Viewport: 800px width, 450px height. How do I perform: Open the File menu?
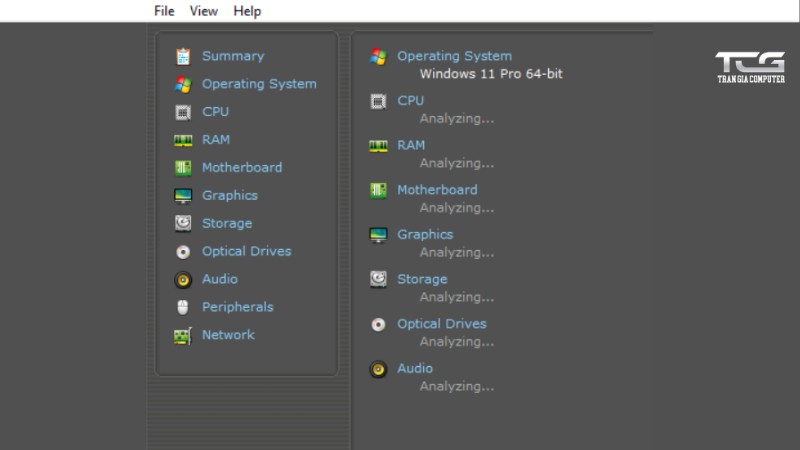164,11
